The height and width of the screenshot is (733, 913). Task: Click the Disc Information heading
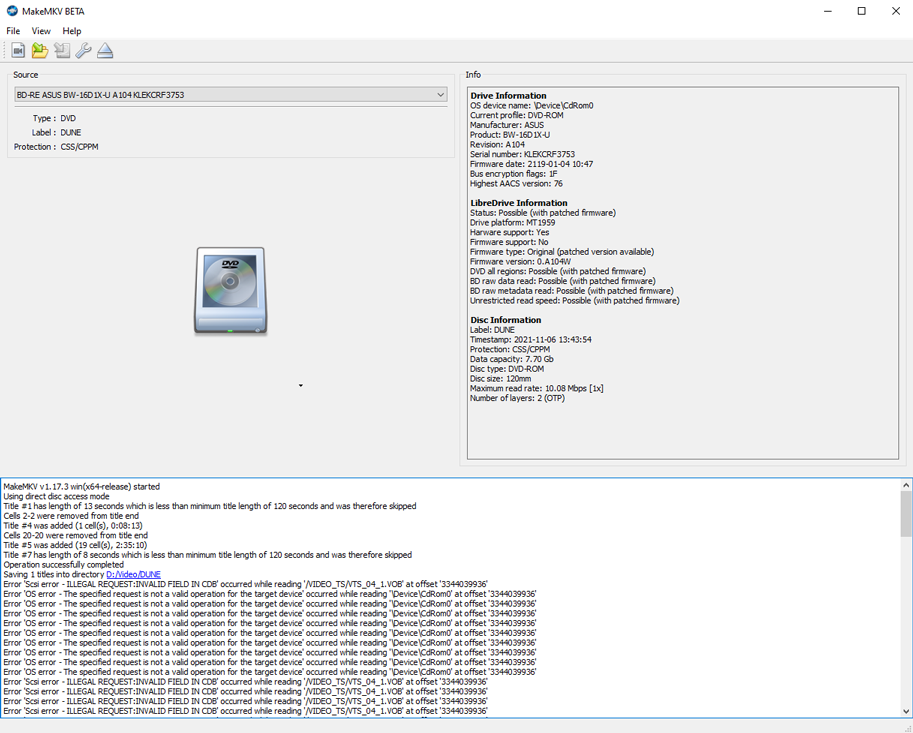coord(505,320)
